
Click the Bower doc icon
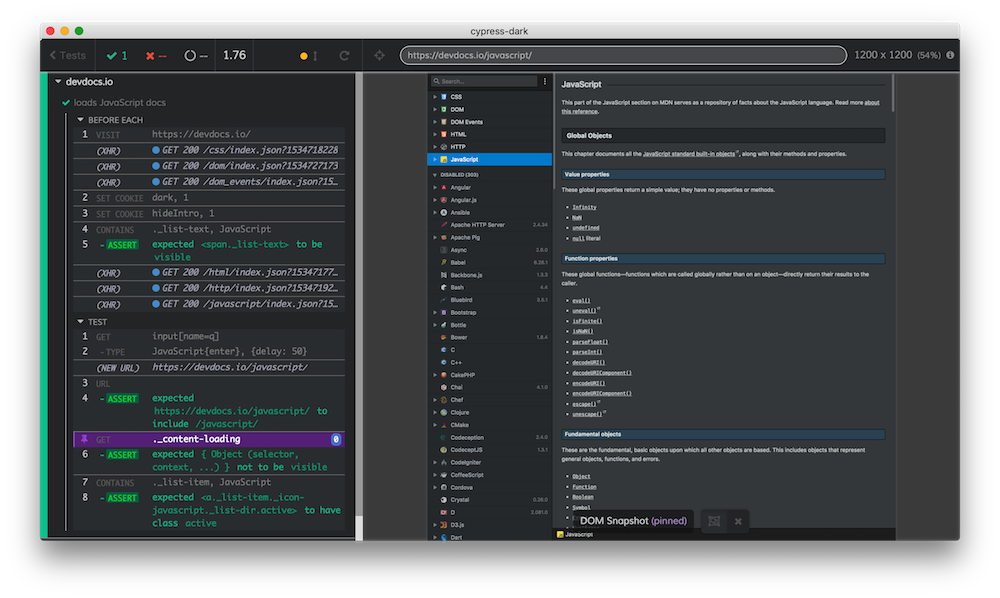pyautogui.click(x=444, y=337)
